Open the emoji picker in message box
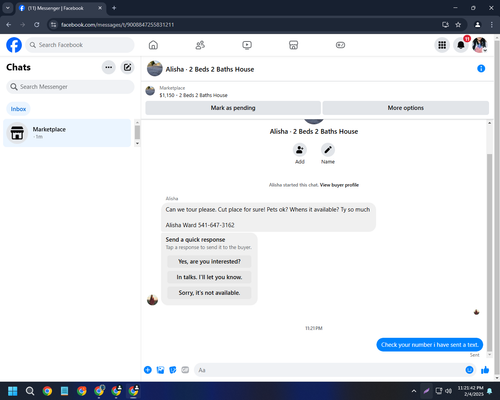Screen dimensions: 500x400 [469, 370]
